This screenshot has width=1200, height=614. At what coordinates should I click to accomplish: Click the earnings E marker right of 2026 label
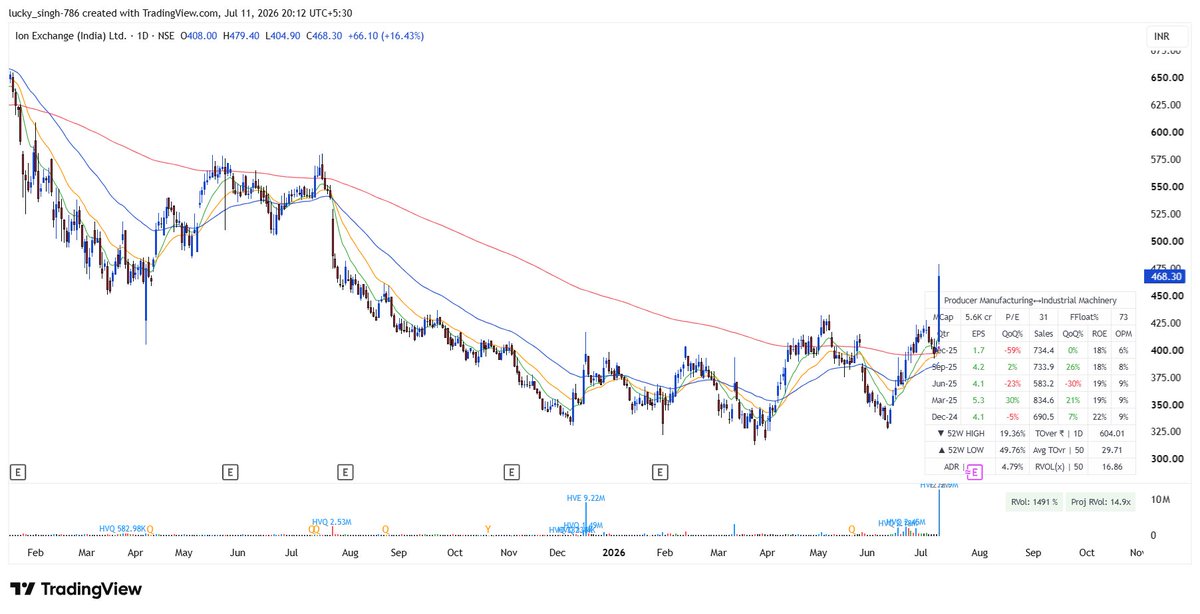coord(660,470)
